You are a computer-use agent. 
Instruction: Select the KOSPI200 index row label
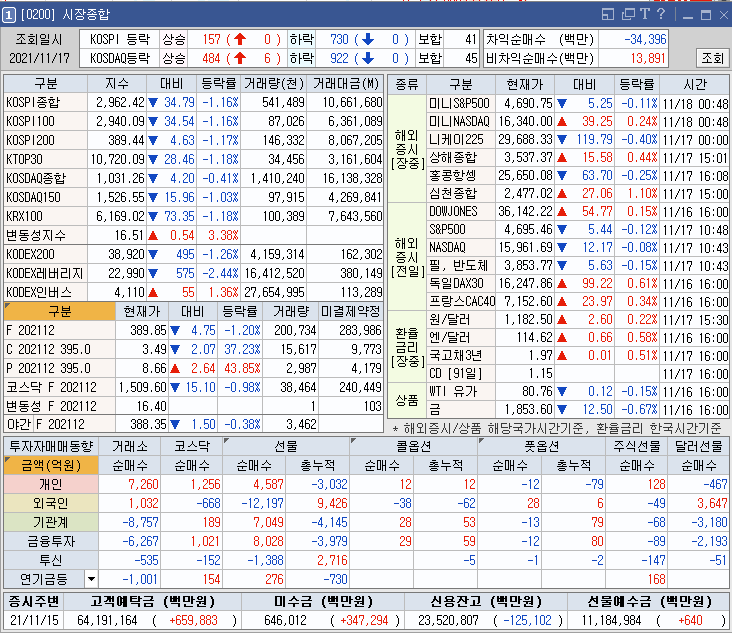[45, 141]
